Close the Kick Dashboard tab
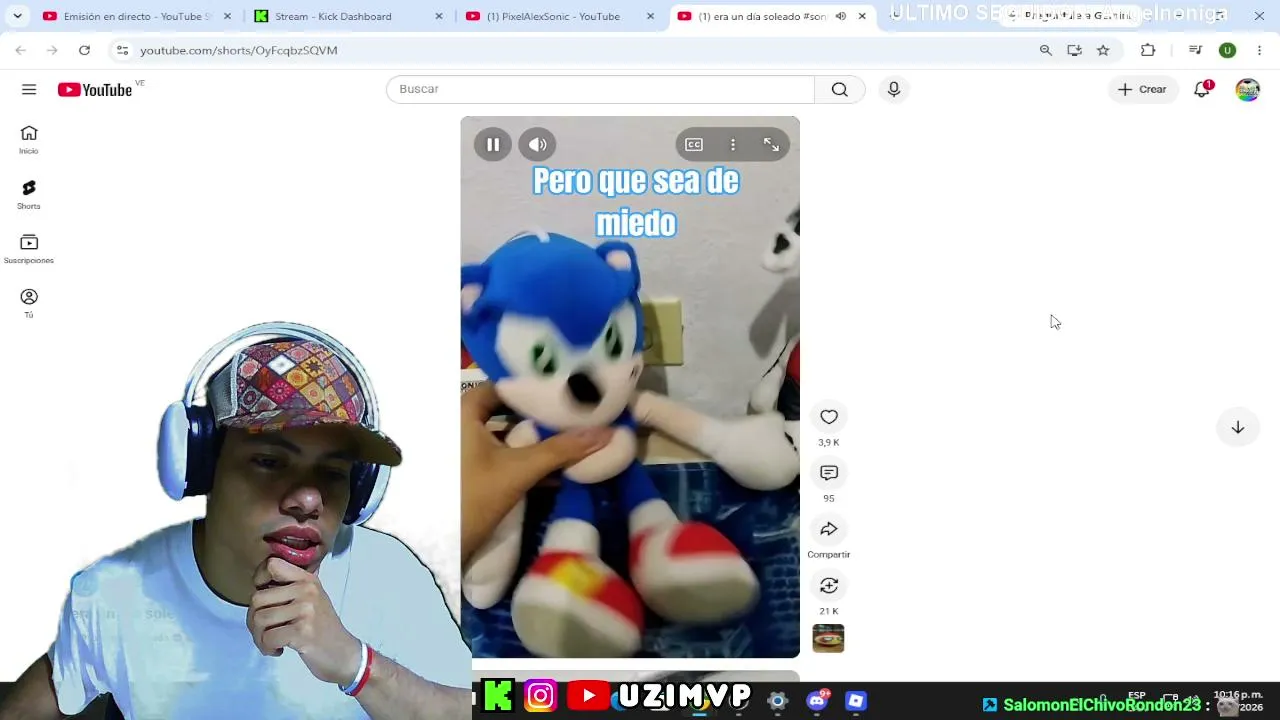This screenshot has width=1280, height=720. 439,16
